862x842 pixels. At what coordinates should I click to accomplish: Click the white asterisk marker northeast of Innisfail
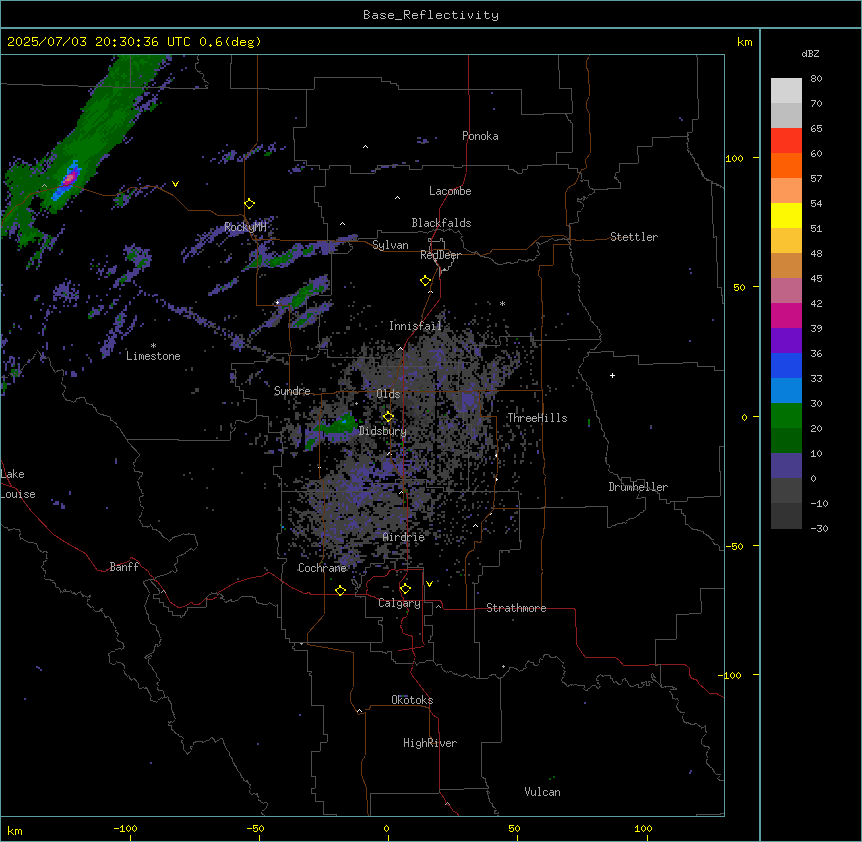pyautogui.click(x=502, y=303)
